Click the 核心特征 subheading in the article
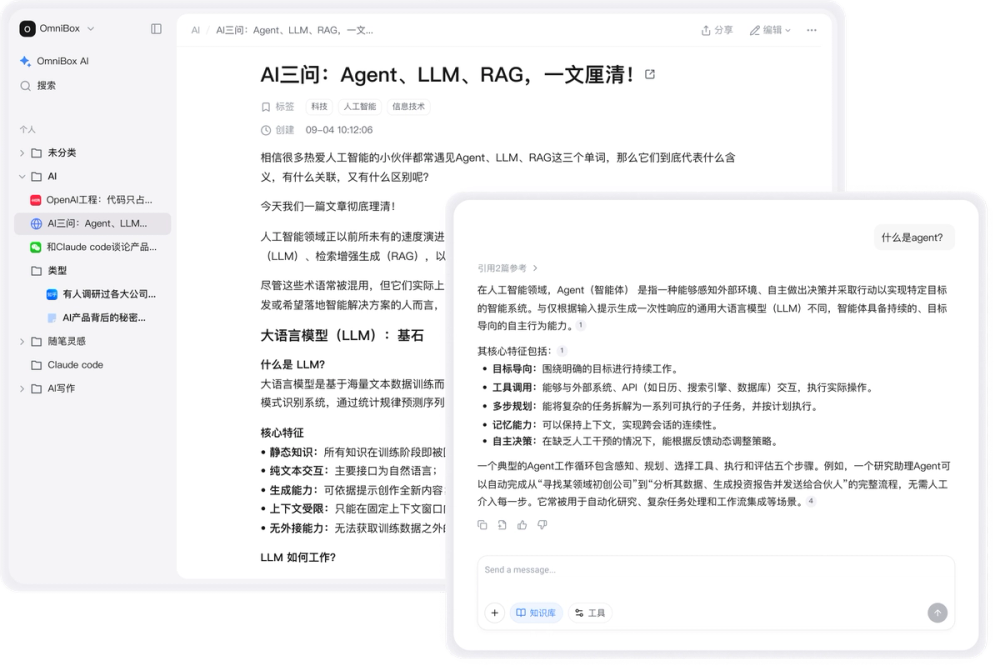 (x=282, y=433)
